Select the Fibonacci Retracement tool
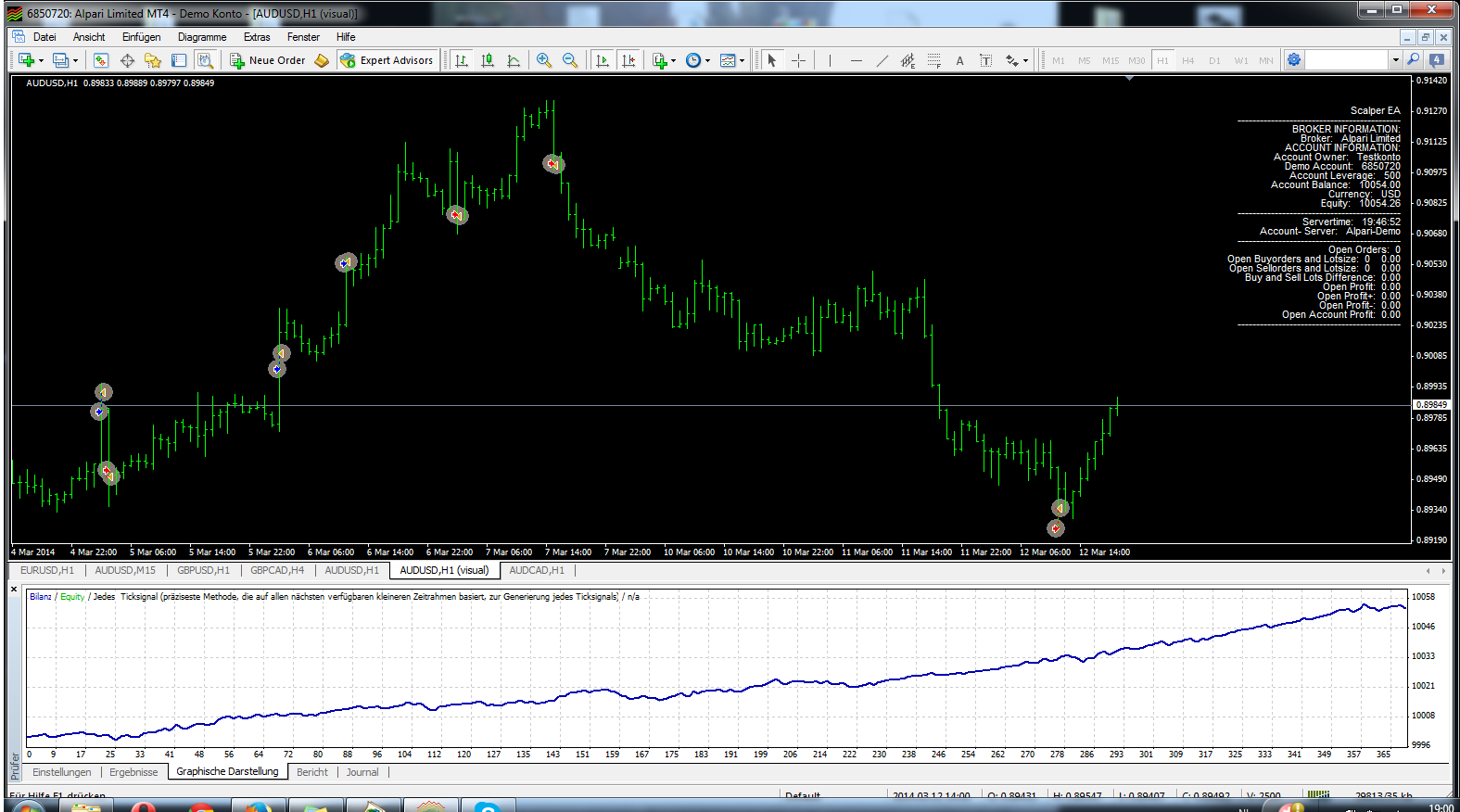Viewport: 1460px width, 812px height. pos(933,60)
